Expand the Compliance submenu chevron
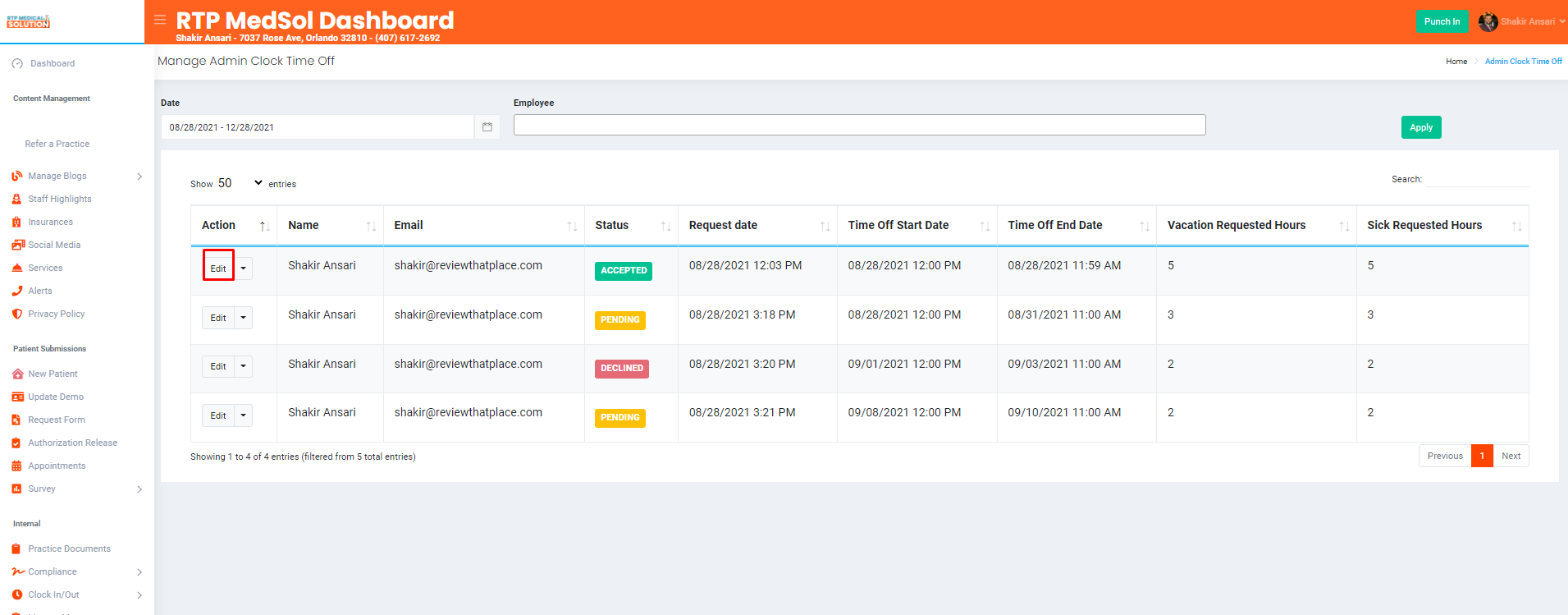Screen dimensions: 1568x615 click(139, 572)
